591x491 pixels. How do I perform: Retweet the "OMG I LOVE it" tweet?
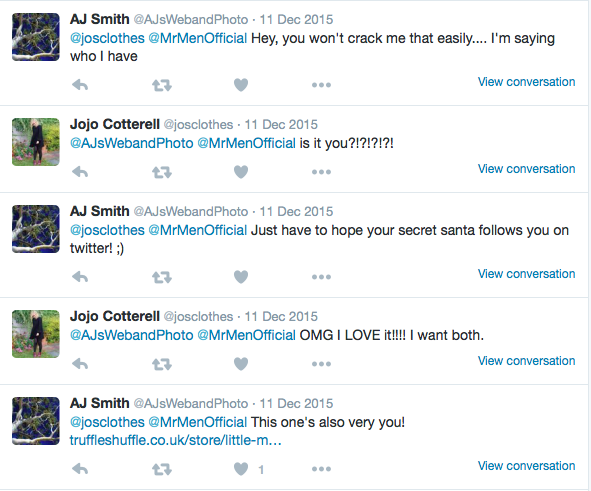click(x=162, y=364)
